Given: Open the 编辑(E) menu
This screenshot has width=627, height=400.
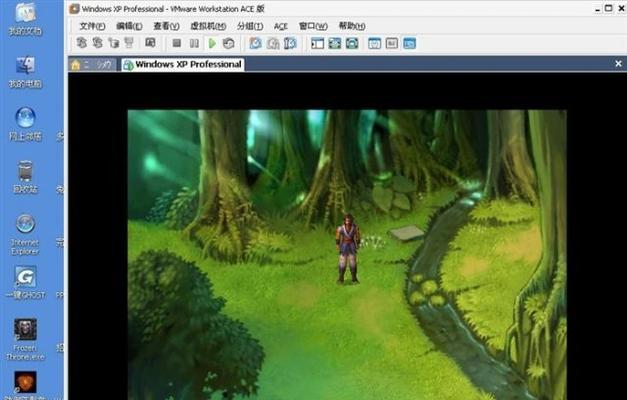Looking at the screenshot, I should 129,26.
